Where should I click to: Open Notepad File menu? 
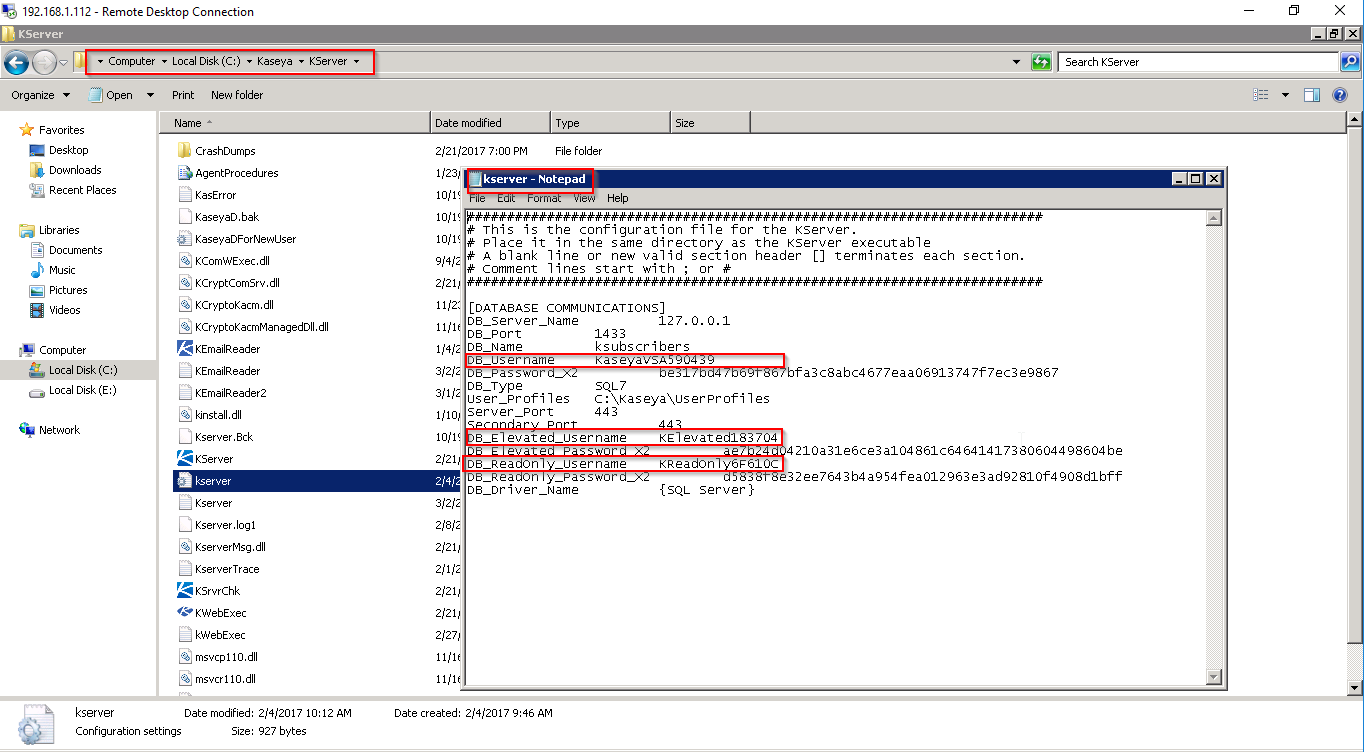click(x=477, y=198)
